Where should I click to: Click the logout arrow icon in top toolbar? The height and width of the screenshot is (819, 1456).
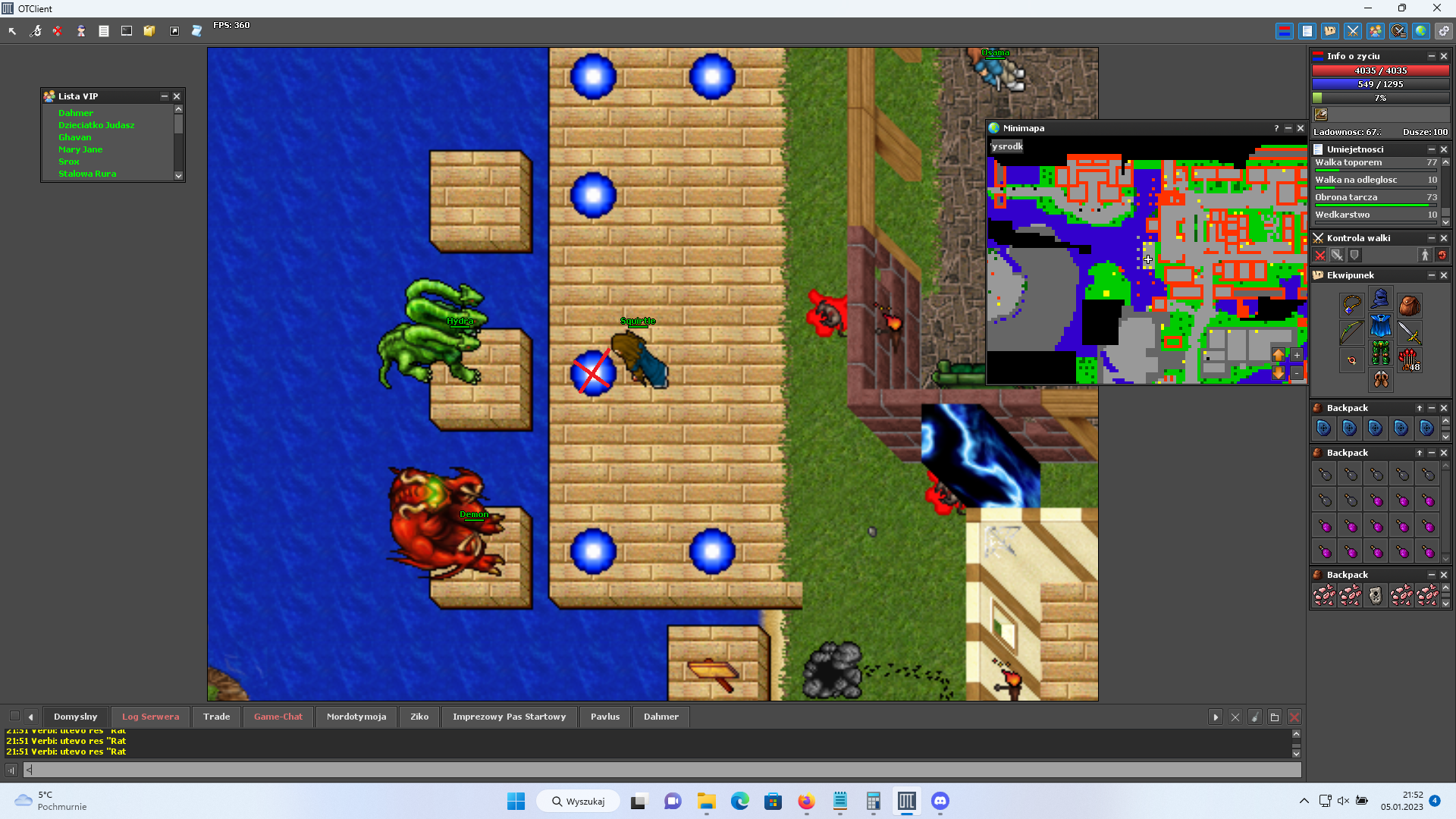(x=12, y=31)
